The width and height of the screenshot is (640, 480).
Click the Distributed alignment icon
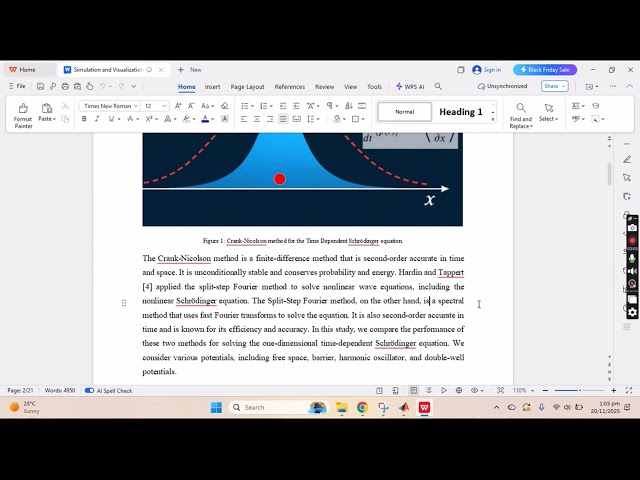[297, 119]
